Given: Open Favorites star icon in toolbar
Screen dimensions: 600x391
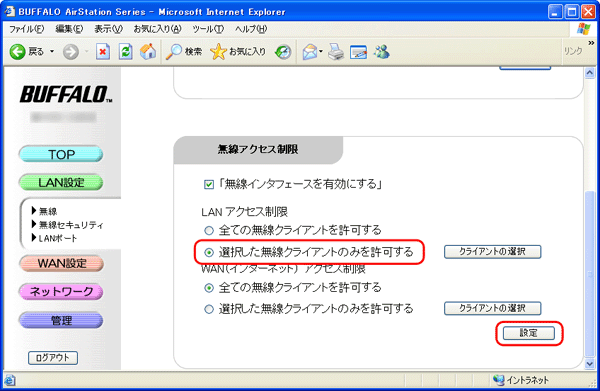Looking at the screenshot, I should 218,52.
